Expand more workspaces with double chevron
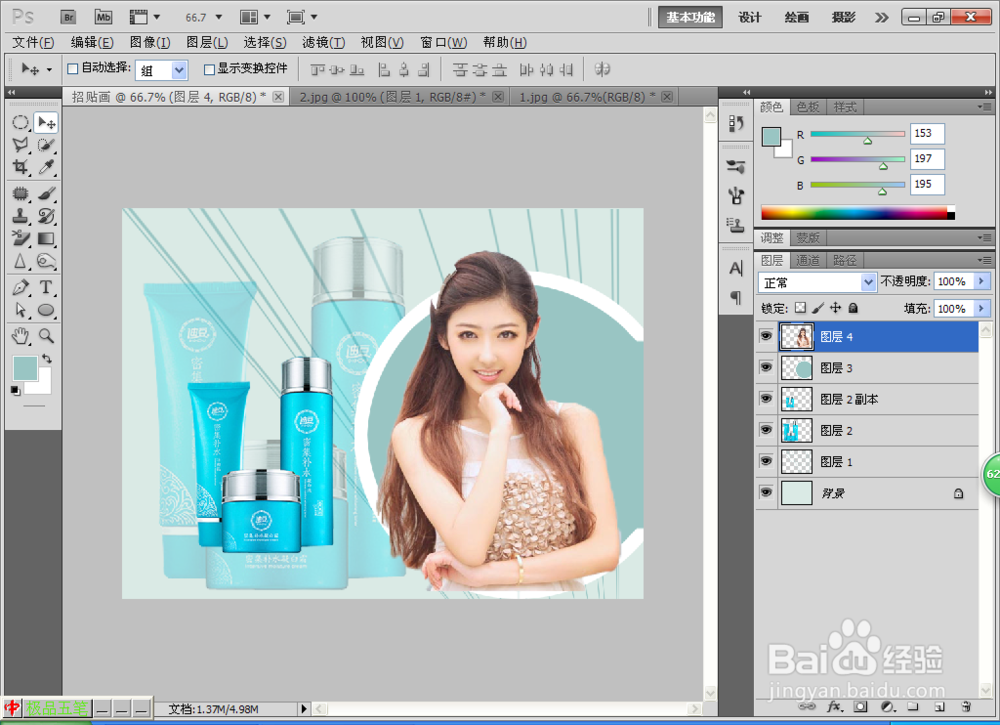The height and width of the screenshot is (725, 1000). click(x=881, y=17)
